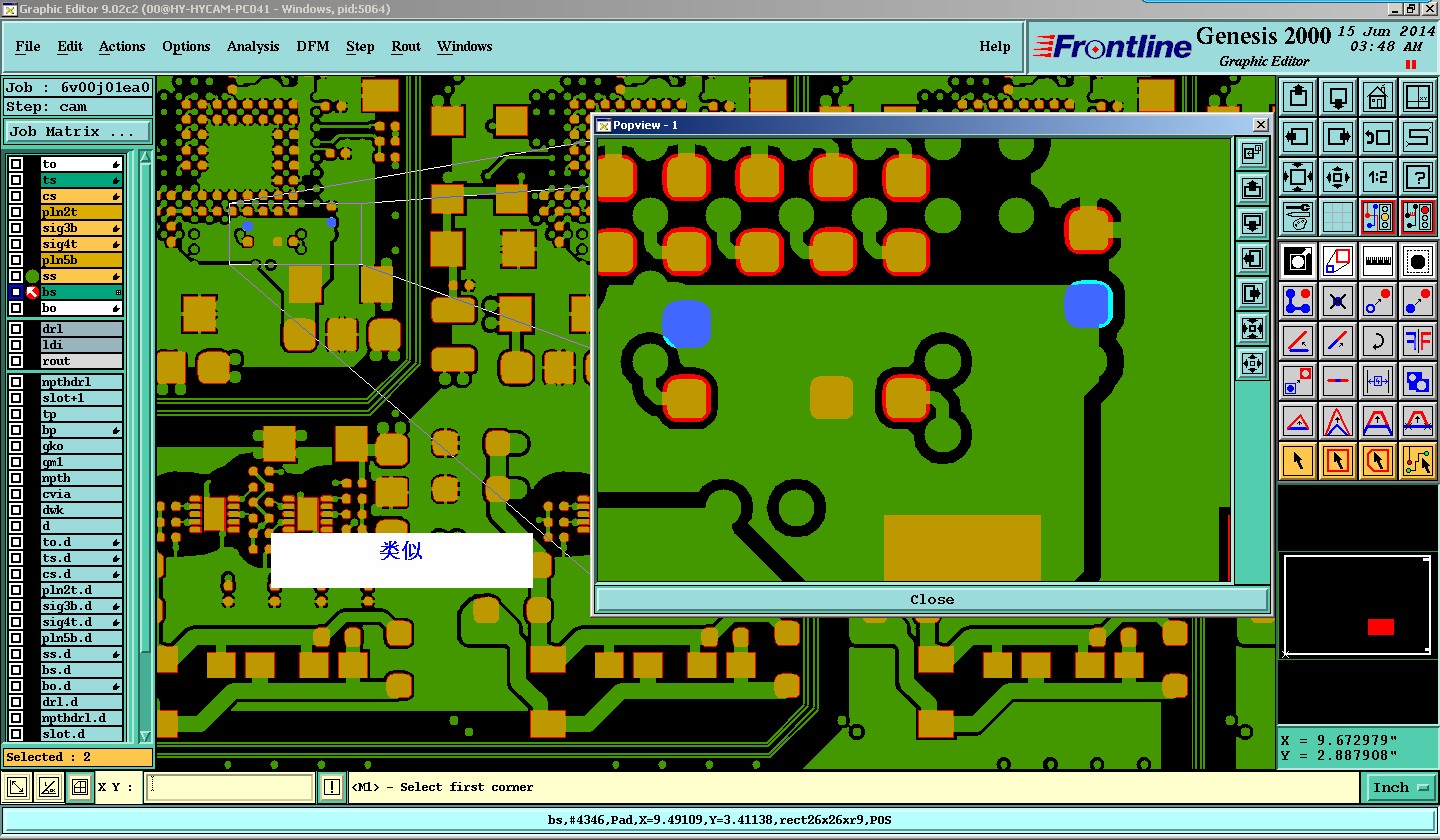Screen dimensions: 1440x840
Task: Open the Edit menu
Action: click(x=70, y=47)
